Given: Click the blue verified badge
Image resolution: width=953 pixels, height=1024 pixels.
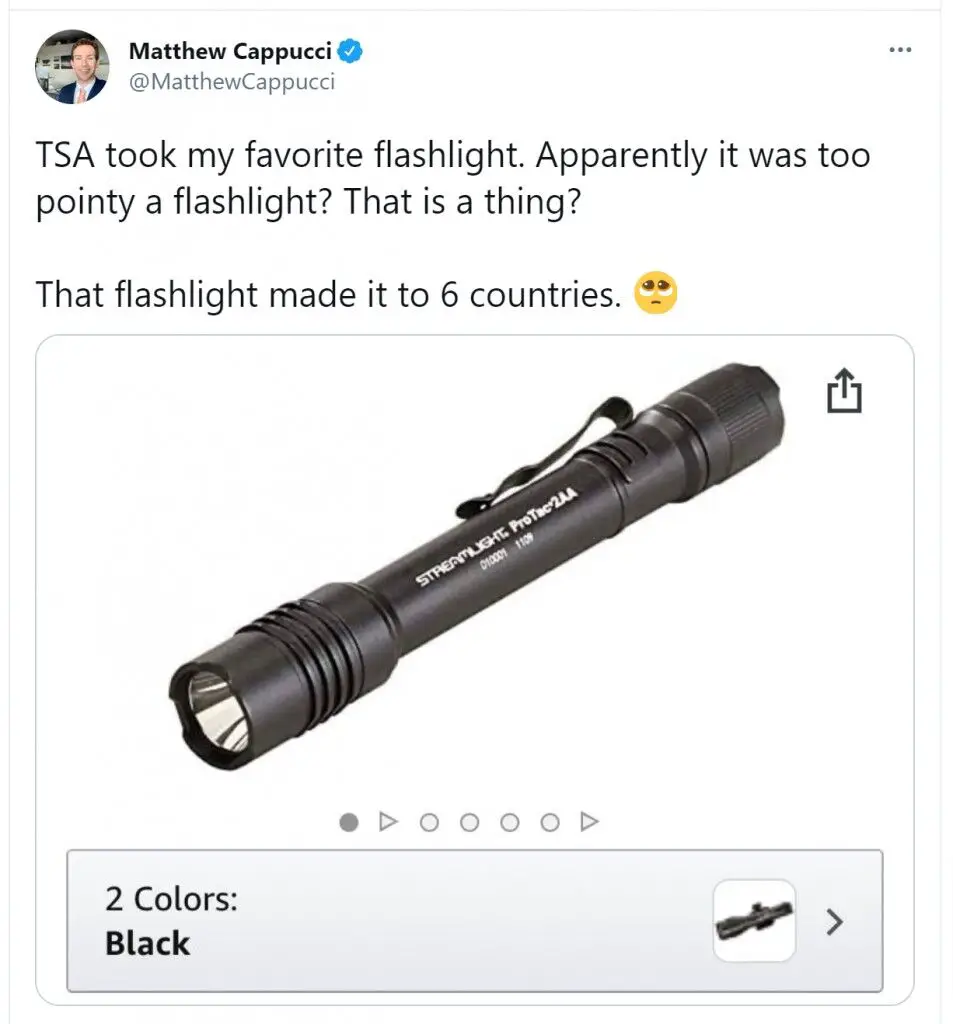Looking at the screenshot, I should [x=351, y=51].
